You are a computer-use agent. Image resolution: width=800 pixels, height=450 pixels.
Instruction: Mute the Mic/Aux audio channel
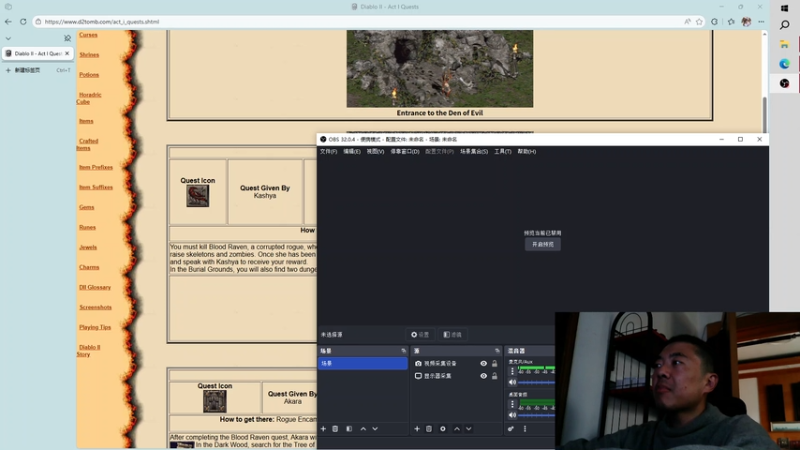coord(512,383)
